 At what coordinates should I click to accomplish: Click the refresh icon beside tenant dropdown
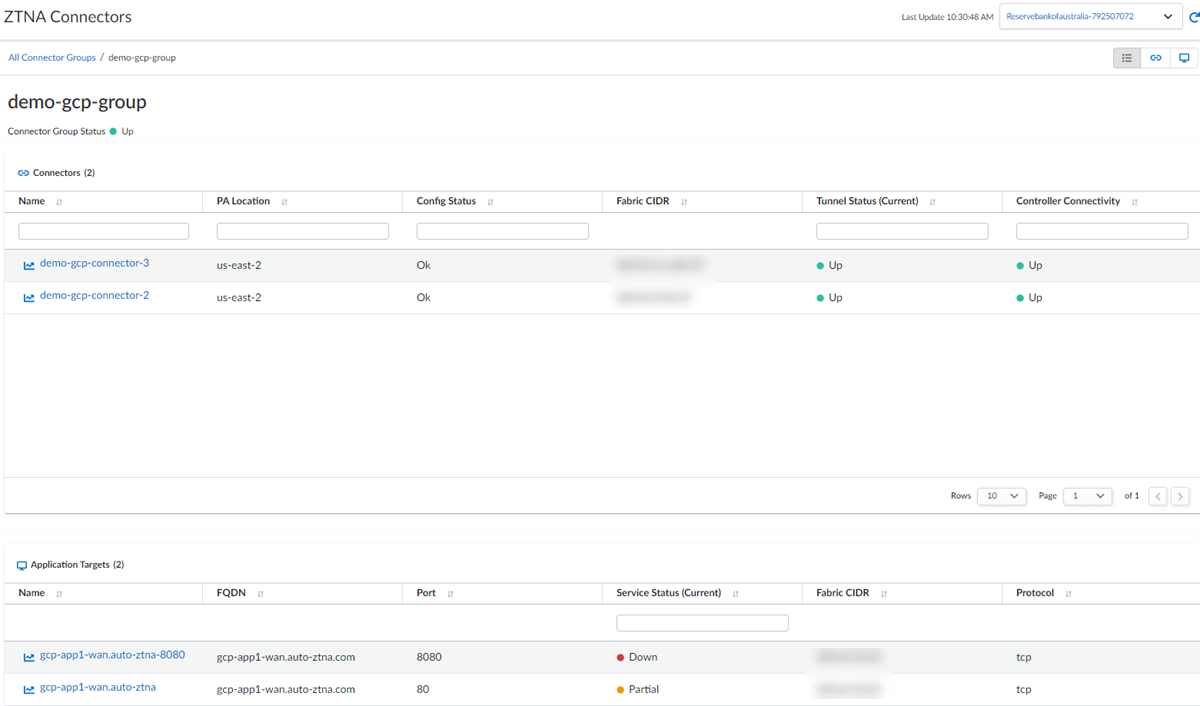1193,17
